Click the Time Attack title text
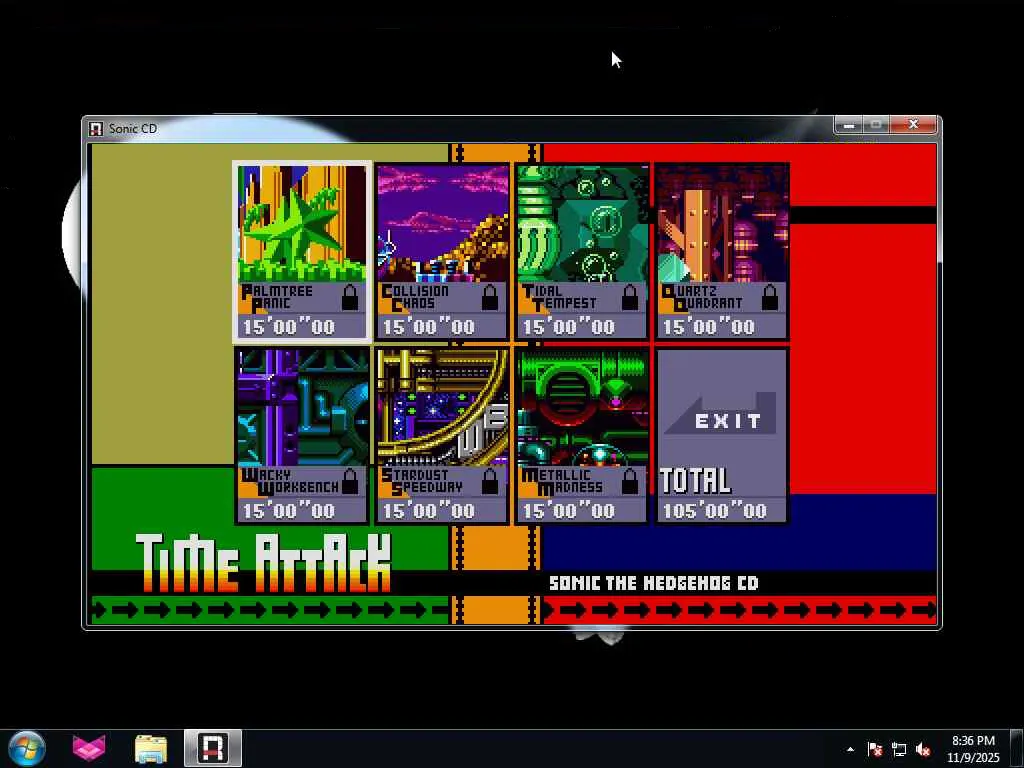Screen dimensions: 1024x768 [263, 563]
